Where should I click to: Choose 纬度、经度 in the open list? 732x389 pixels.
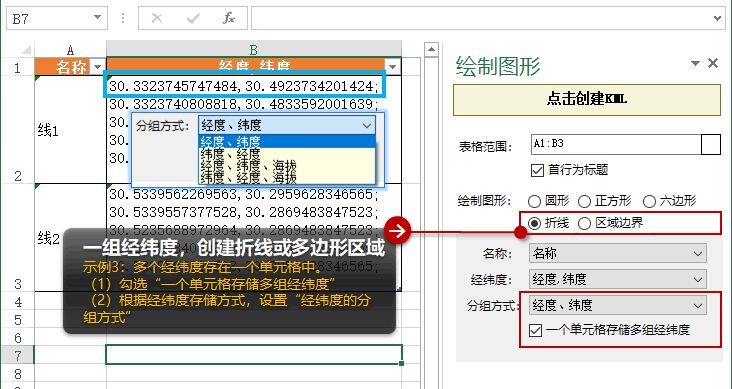pos(287,154)
